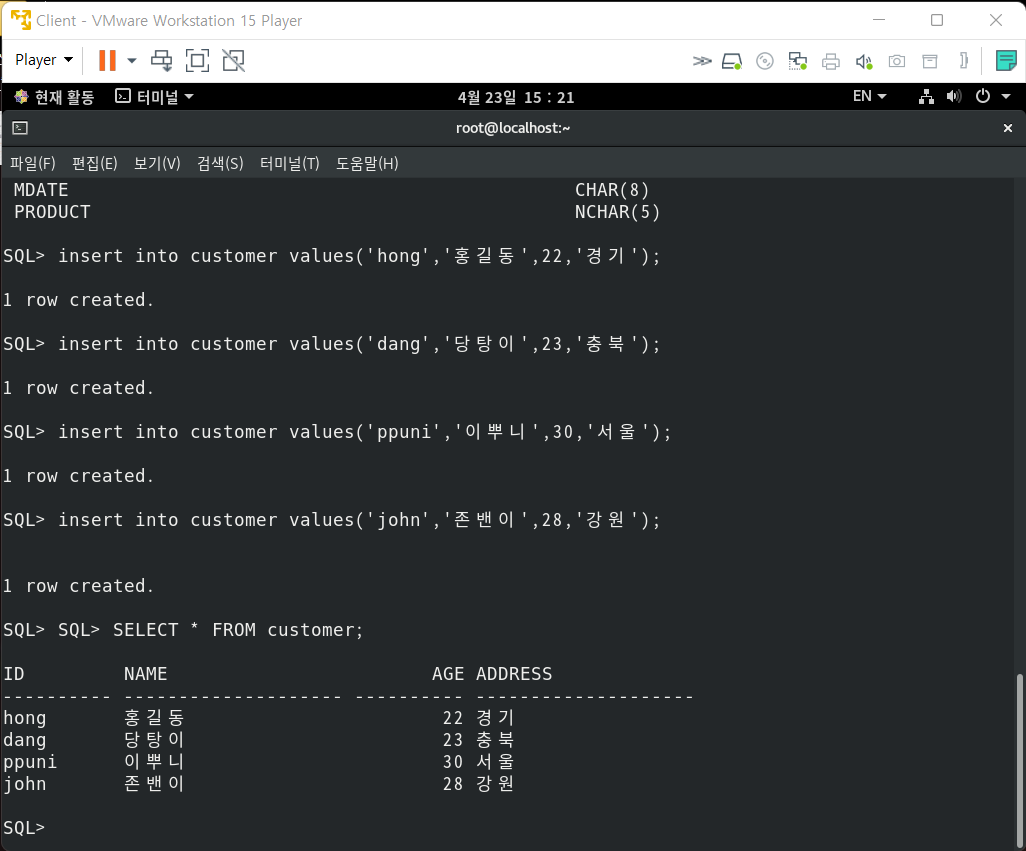Toggle the sound card device icon
Image resolution: width=1026 pixels, height=851 pixels.
[864, 61]
